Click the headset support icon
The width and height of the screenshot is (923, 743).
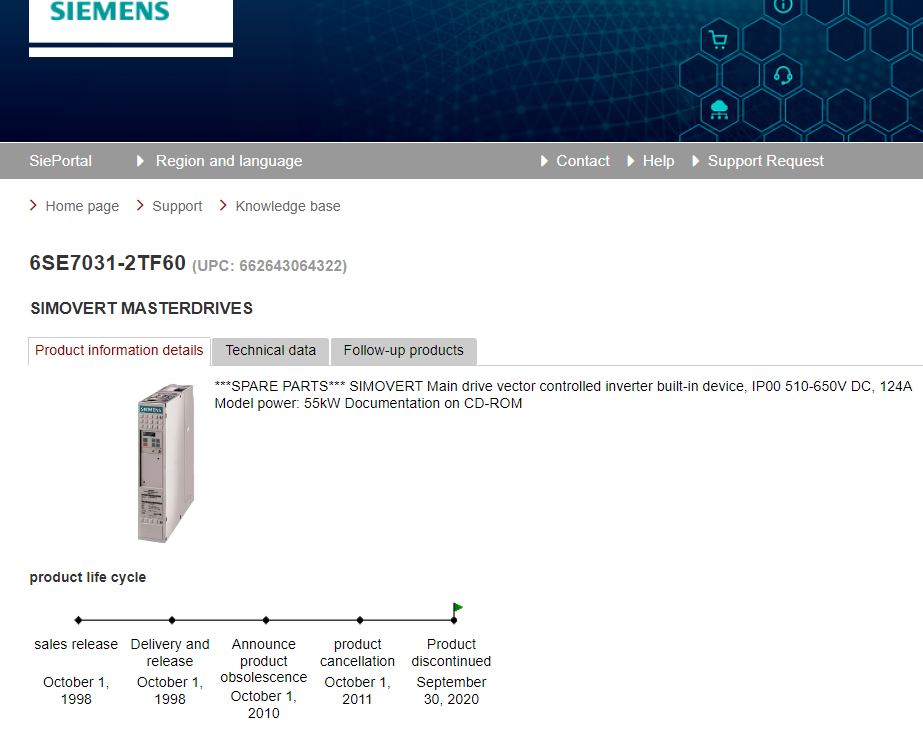(782, 75)
